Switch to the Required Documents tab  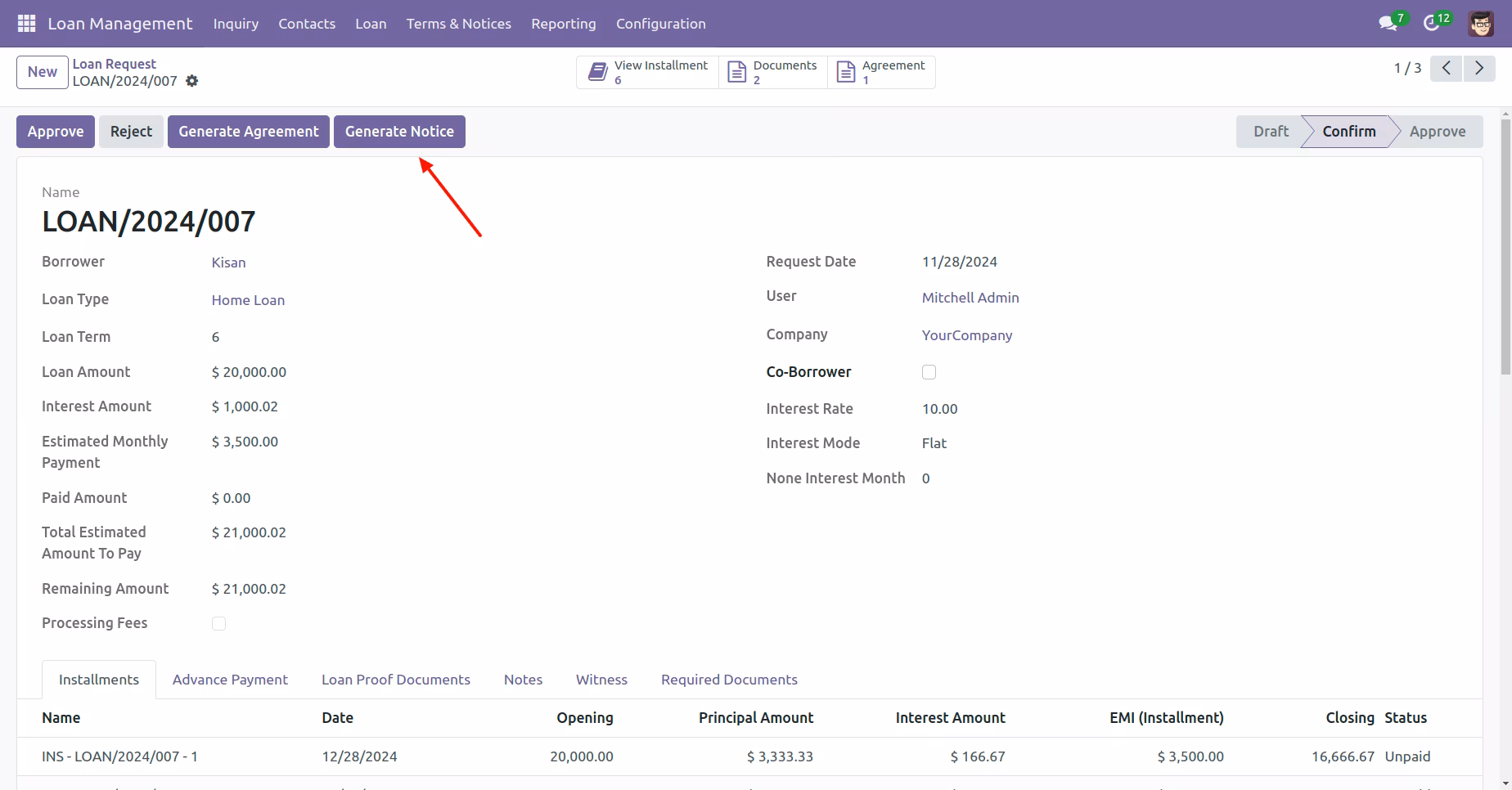729,680
